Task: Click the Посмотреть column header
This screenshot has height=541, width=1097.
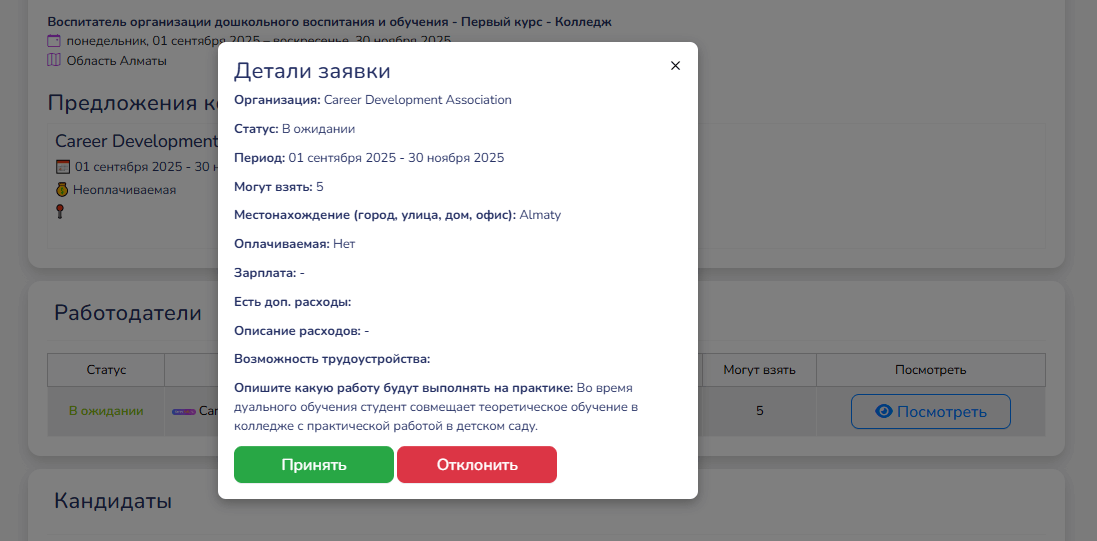Action: (x=930, y=370)
